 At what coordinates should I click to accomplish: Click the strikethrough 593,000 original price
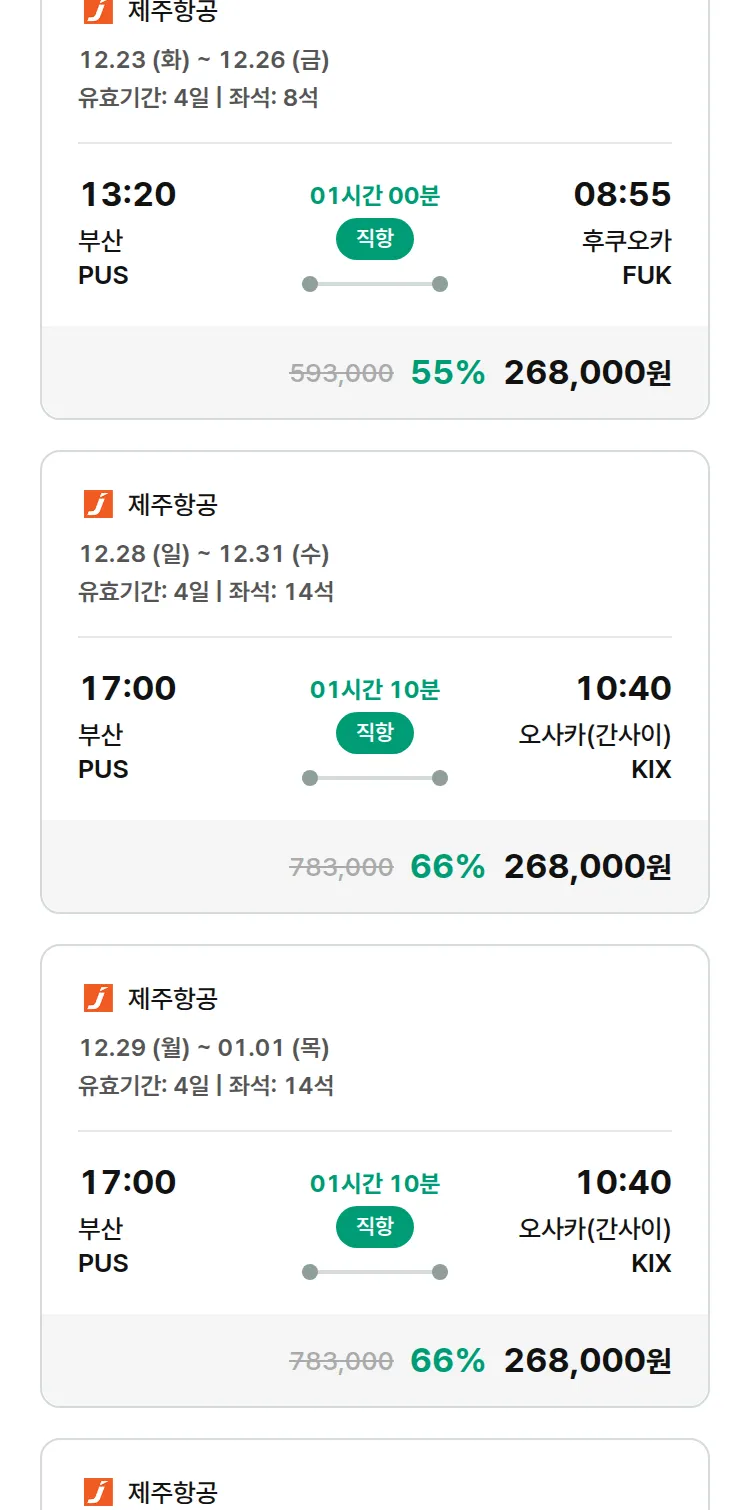pyautogui.click(x=341, y=374)
